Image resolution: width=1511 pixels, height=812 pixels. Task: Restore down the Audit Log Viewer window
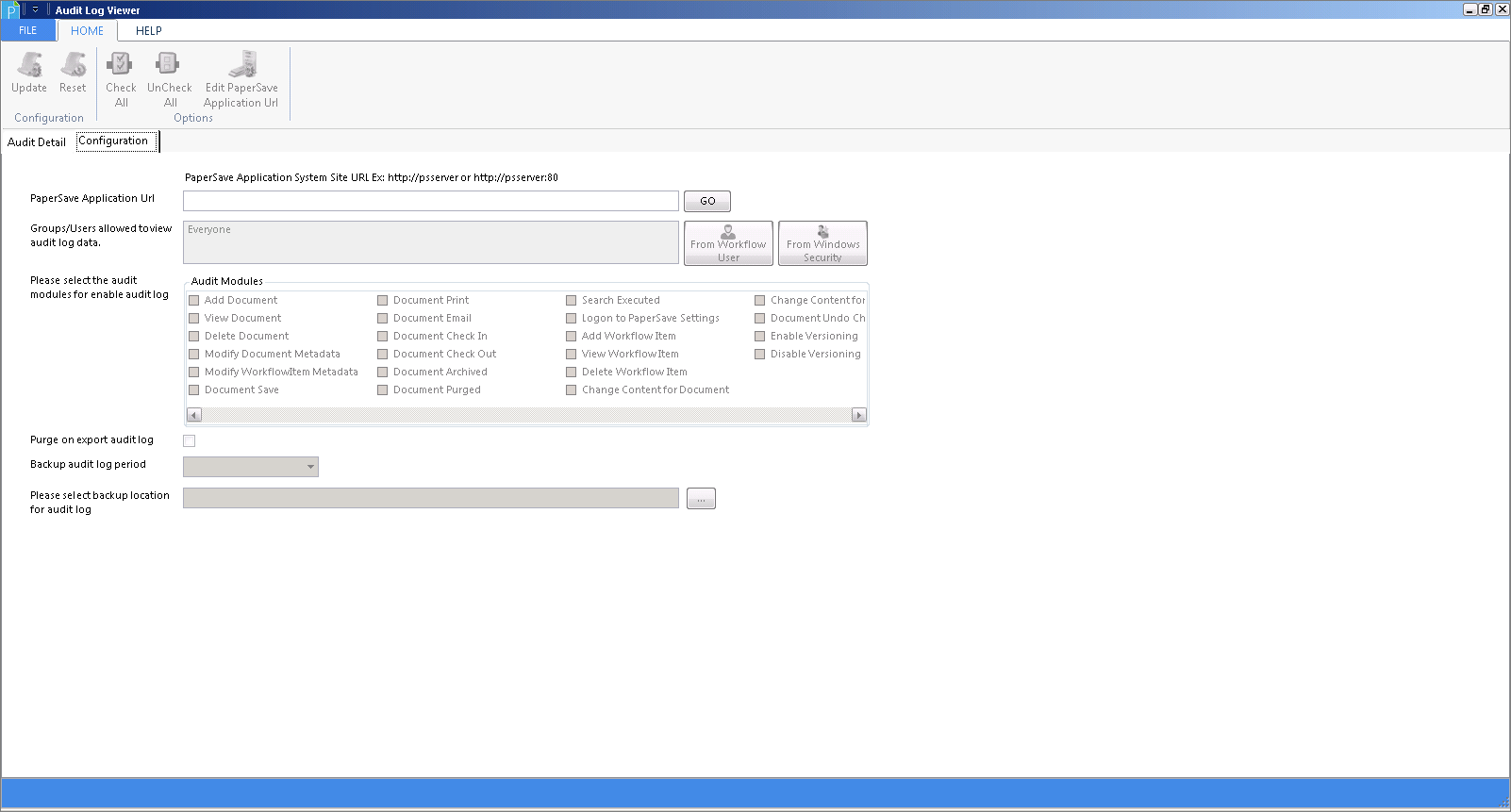pyautogui.click(x=1486, y=9)
